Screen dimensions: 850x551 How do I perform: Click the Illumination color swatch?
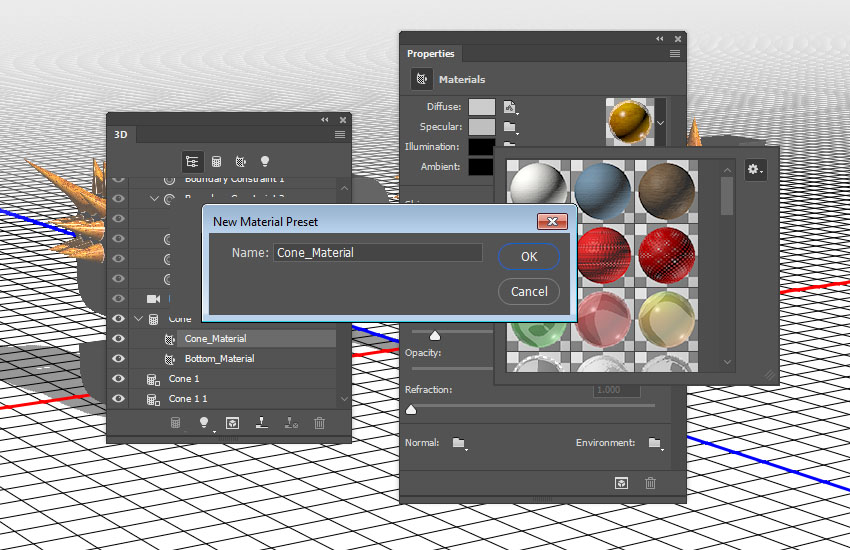(x=482, y=146)
